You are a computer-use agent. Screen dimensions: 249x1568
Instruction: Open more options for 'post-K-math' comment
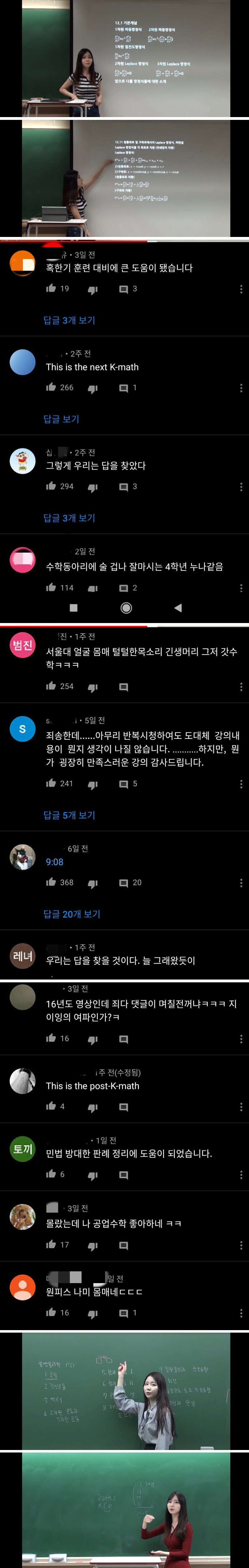[x=241, y=1107]
